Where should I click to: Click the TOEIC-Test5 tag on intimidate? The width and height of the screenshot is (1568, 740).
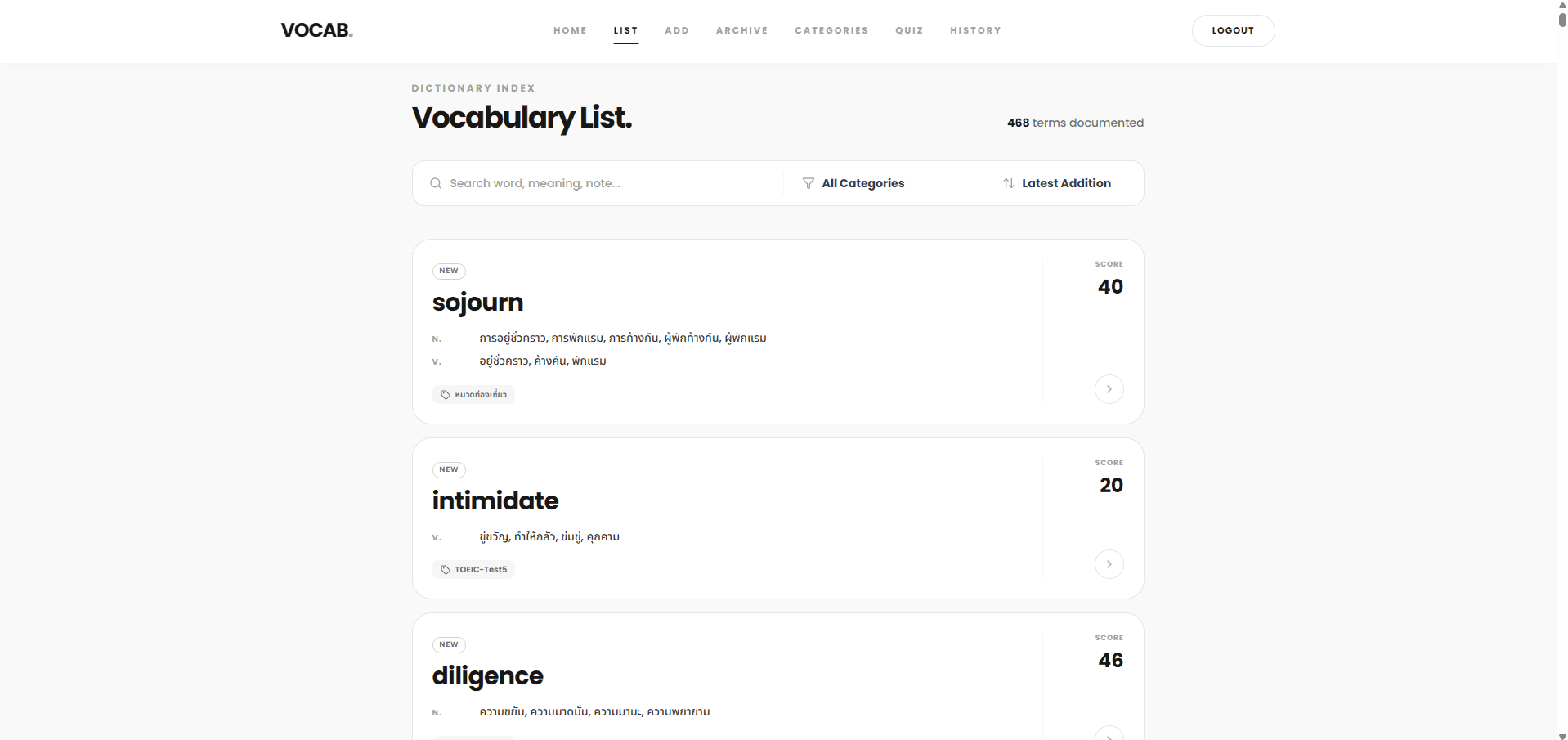(x=473, y=570)
